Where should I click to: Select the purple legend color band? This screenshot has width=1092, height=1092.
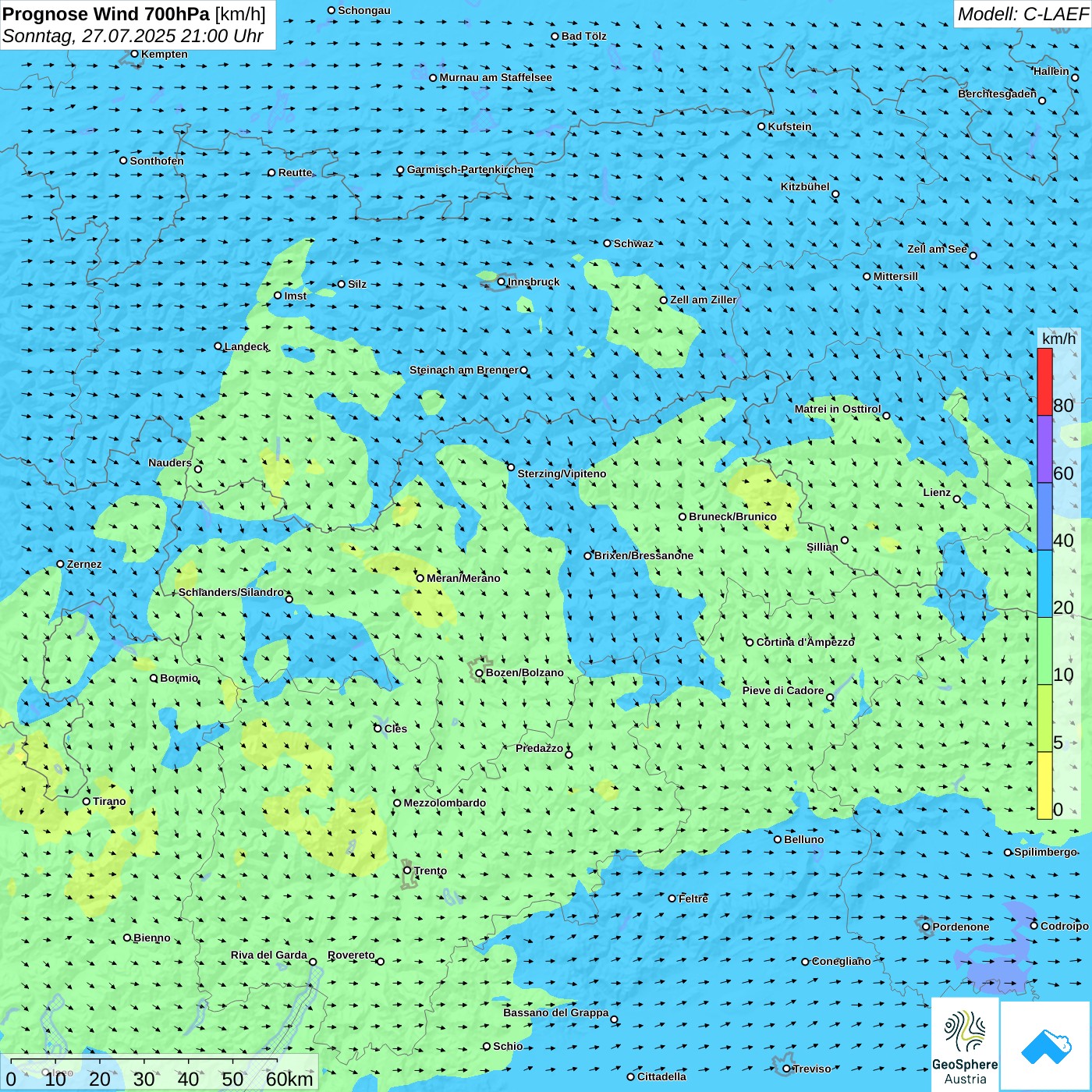(1044, 448)
